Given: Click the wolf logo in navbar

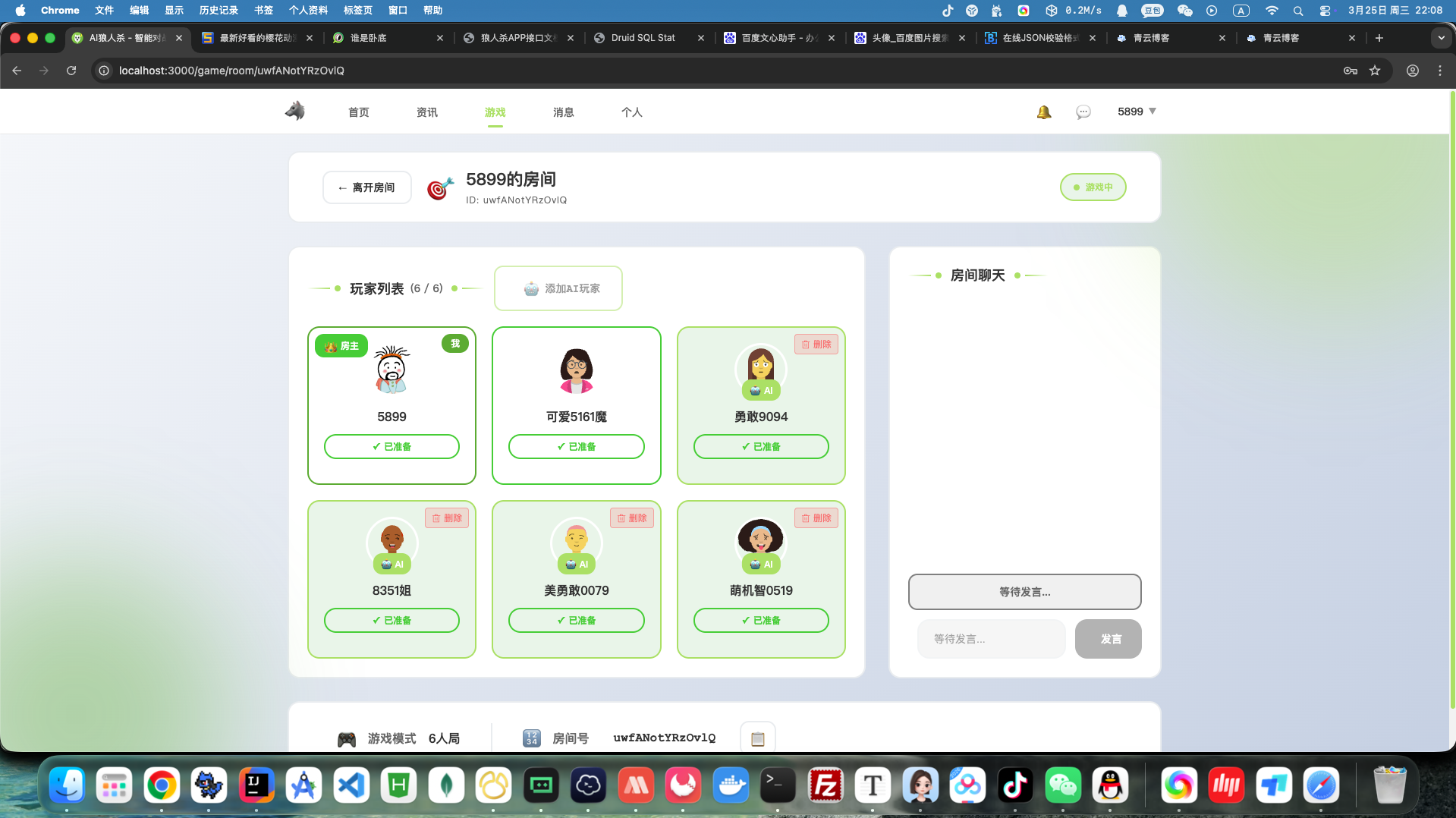Looking at the screenshot, I should coord(295,112).
